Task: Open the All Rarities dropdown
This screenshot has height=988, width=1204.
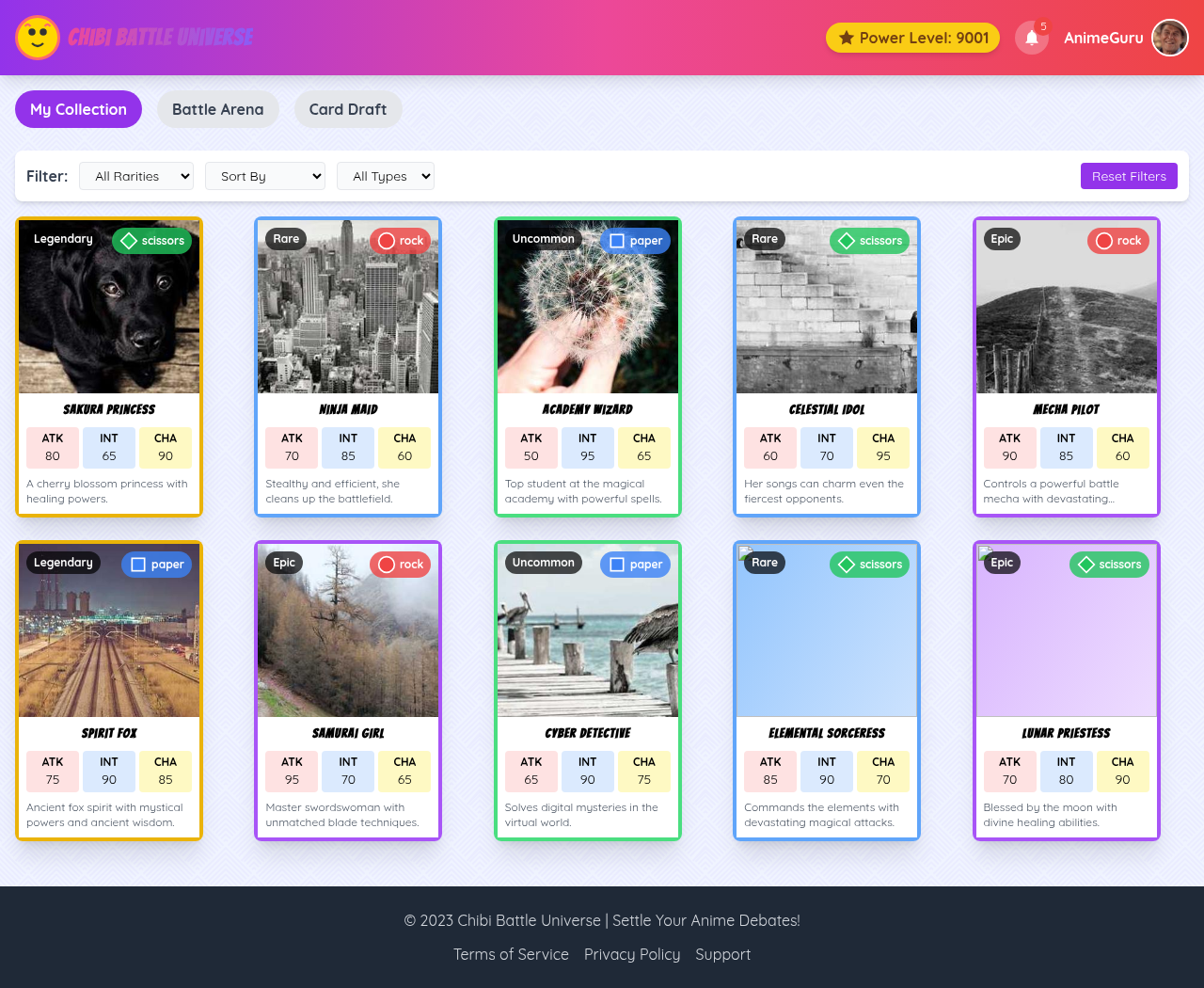Action: [x=135, y=176]
